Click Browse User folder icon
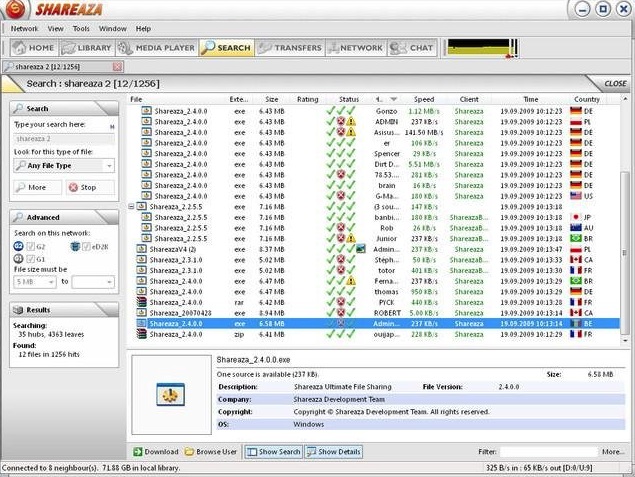 (189, 452)
